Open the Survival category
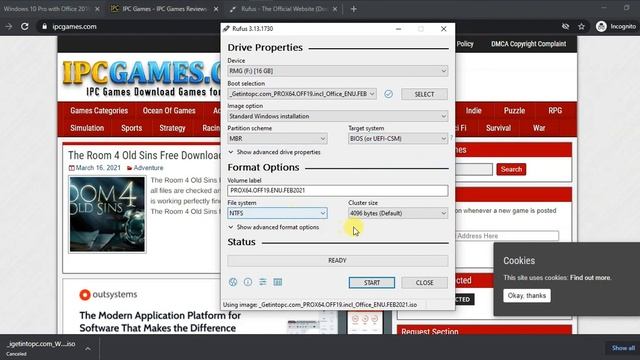This screenshot has width=640, height=360. (x=498, y=128)
